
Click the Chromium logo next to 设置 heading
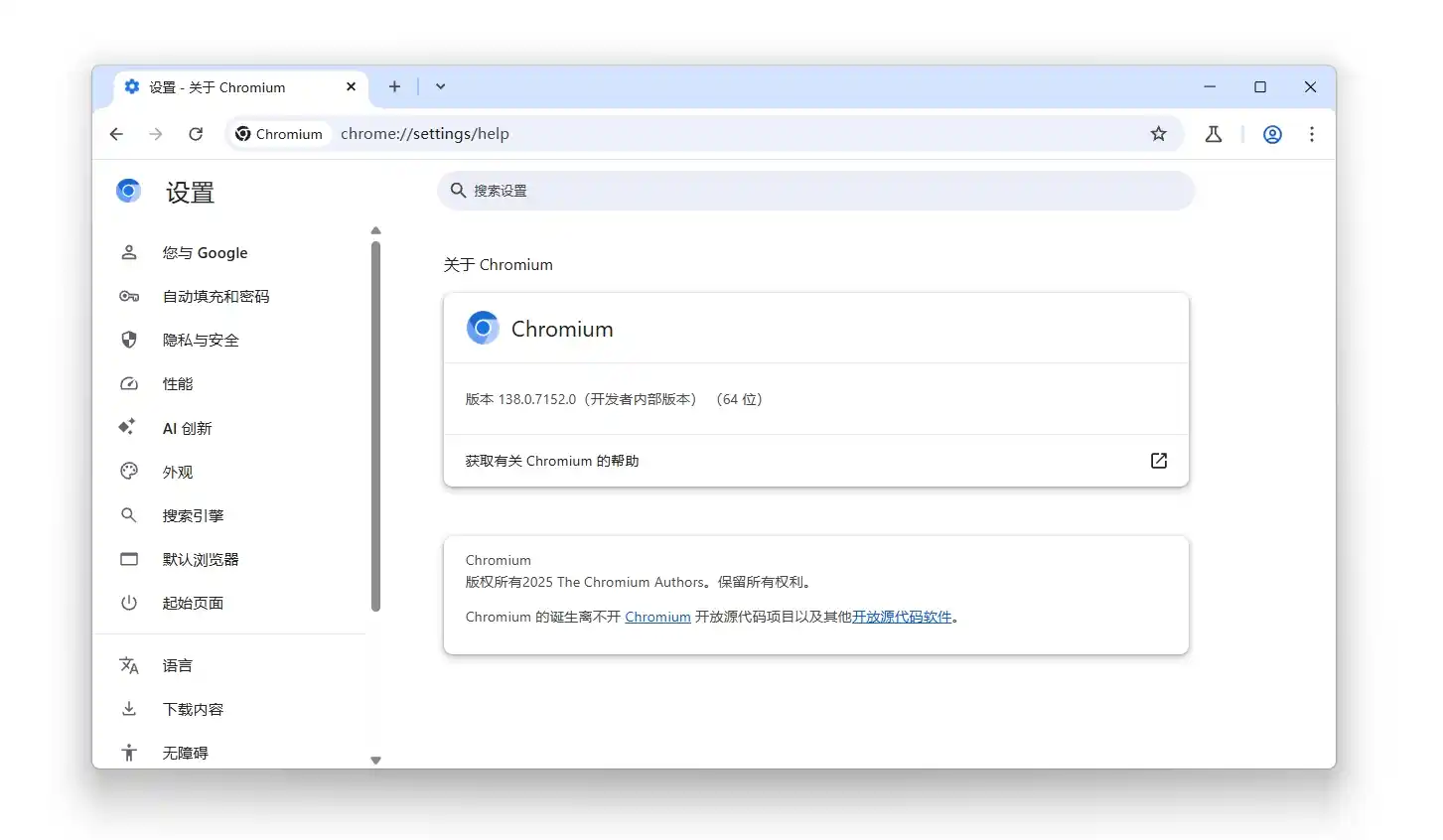128,191
